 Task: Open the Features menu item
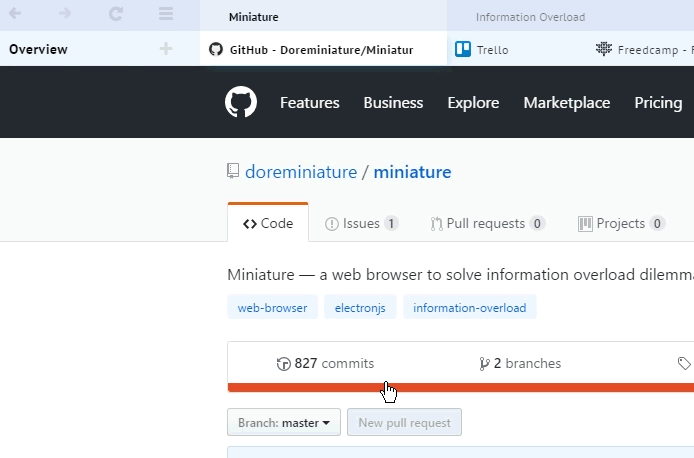(309, 103)
